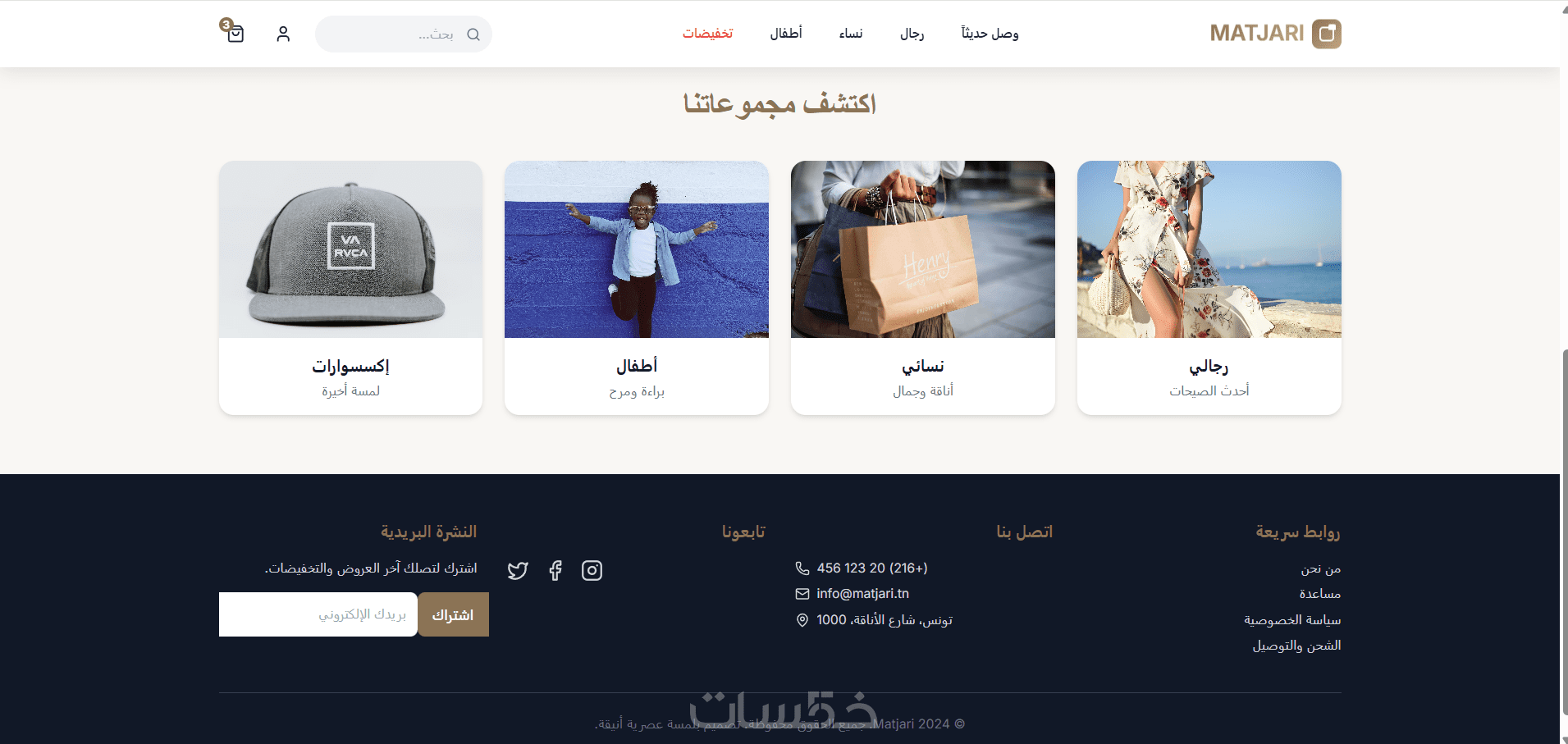This screenshot has width=1568, height=744.
Task: Focus the newsletter email input field
Action: pyautogui.click(x=318, y=614)
